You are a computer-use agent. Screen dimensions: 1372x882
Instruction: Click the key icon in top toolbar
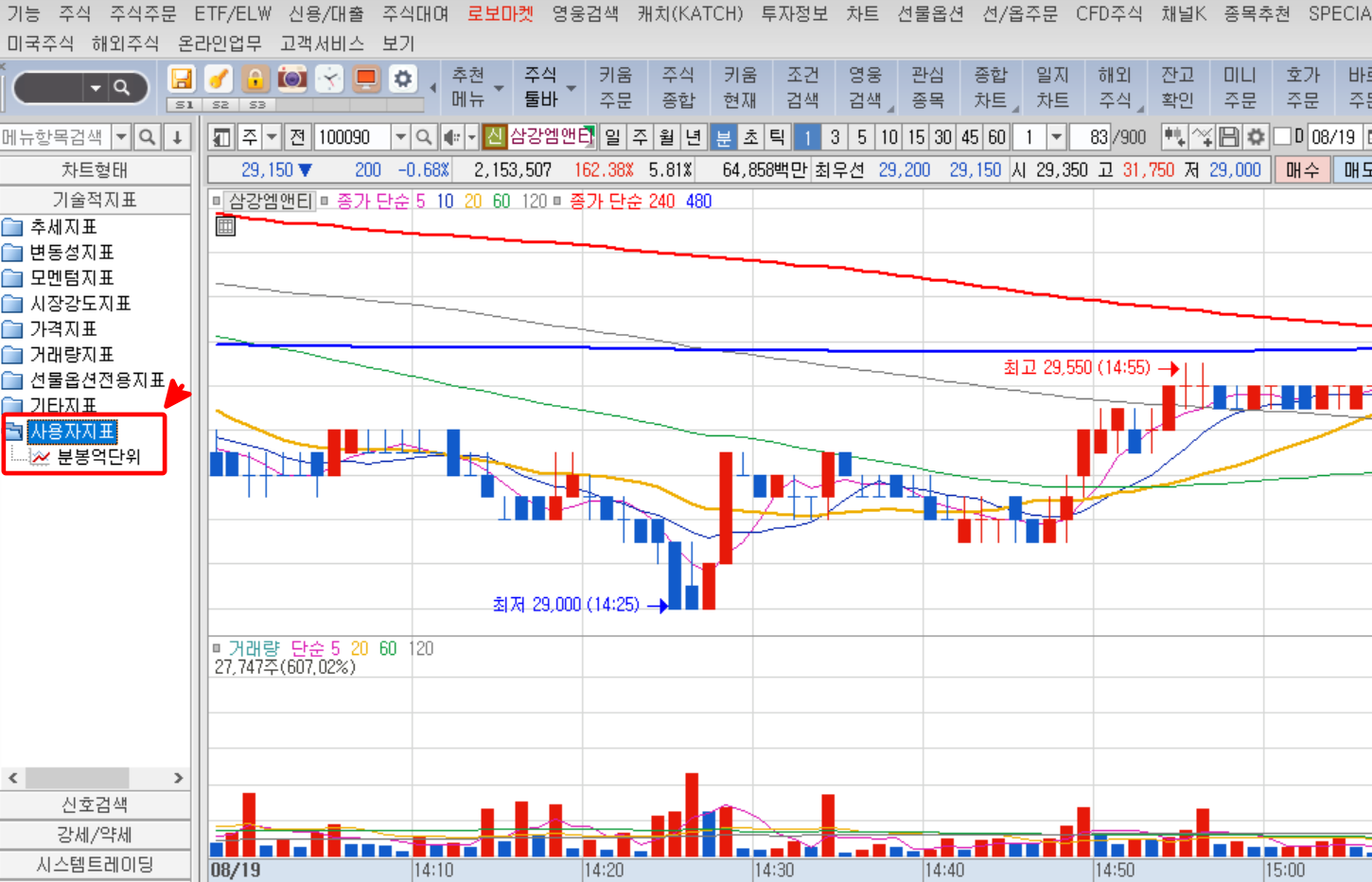point(219,79)
